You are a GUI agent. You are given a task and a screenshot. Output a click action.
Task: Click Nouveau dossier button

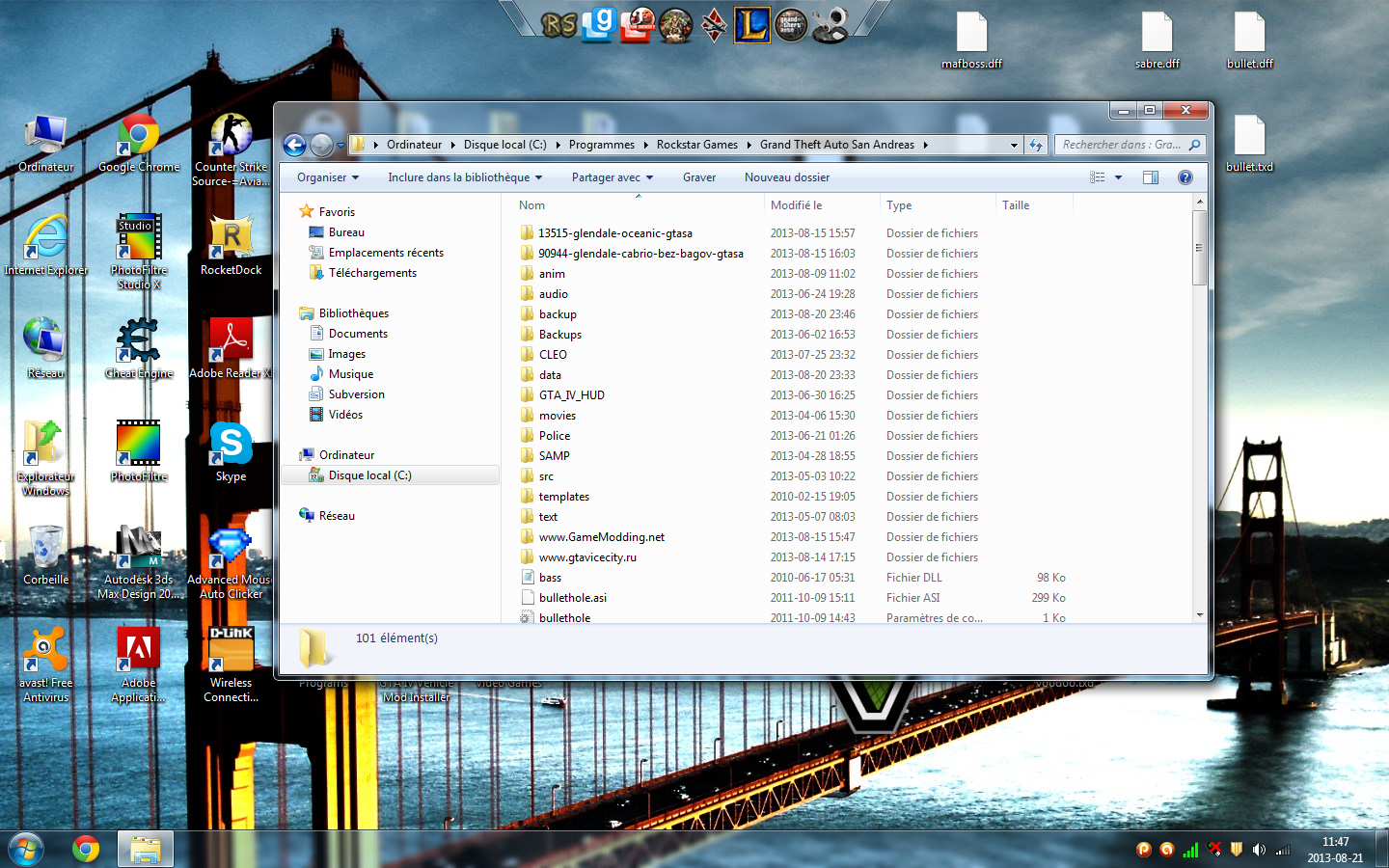pyautogui.click(x=787, y=177)
